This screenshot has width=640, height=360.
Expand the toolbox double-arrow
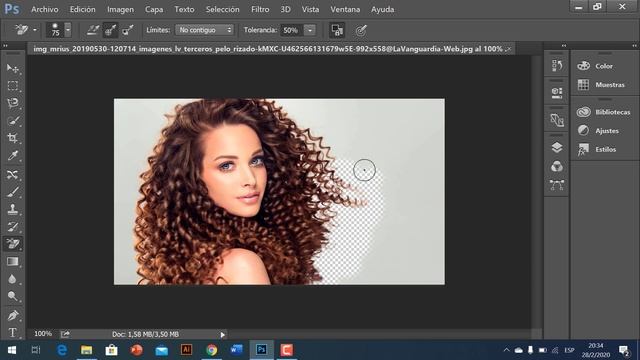pos(5,46)
